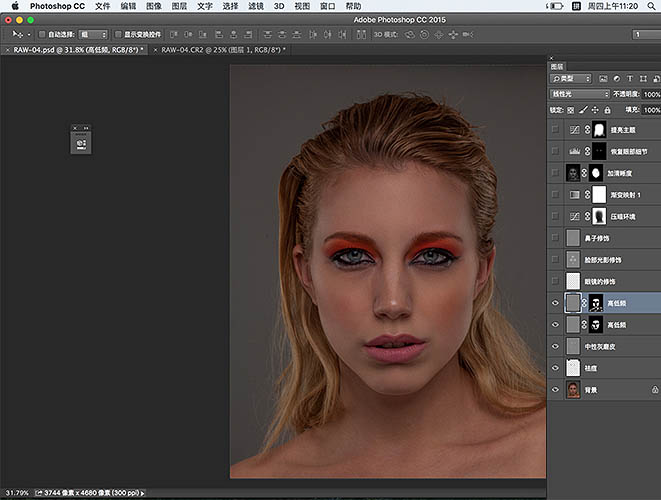Open the auto-select 组 dropdown

[x=93, y=34]
